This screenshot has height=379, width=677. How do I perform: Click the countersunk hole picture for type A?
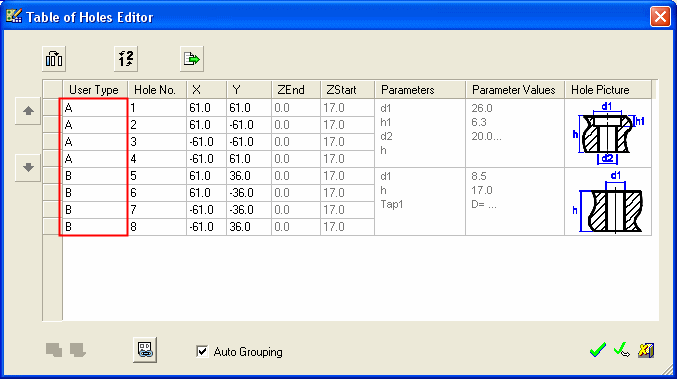point(608,133)
